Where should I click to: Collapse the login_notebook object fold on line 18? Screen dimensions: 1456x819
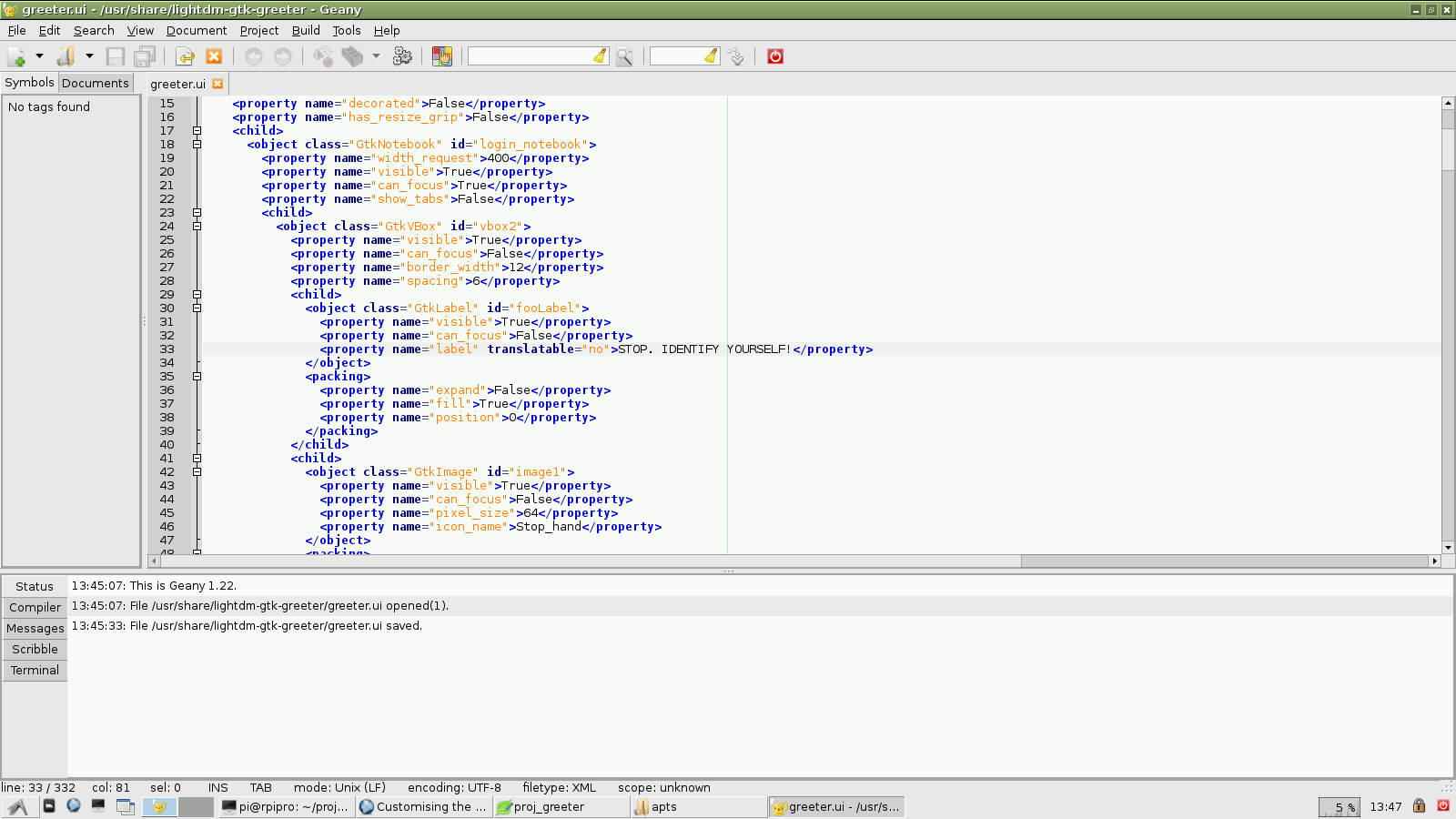[197, 145]
